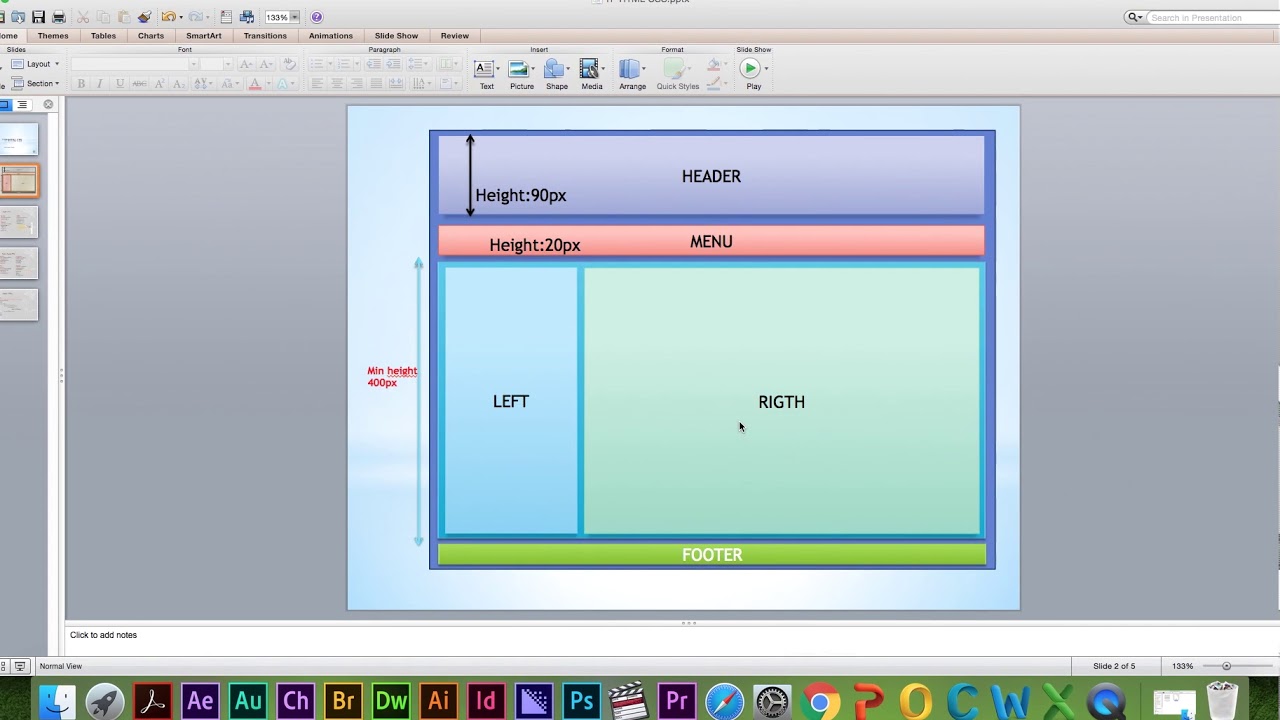Open the Slide Show ribbon tab
Image resolution: width=1280 pixels, height=720 pixels.
pyautogui.click(x=396, y=36)
